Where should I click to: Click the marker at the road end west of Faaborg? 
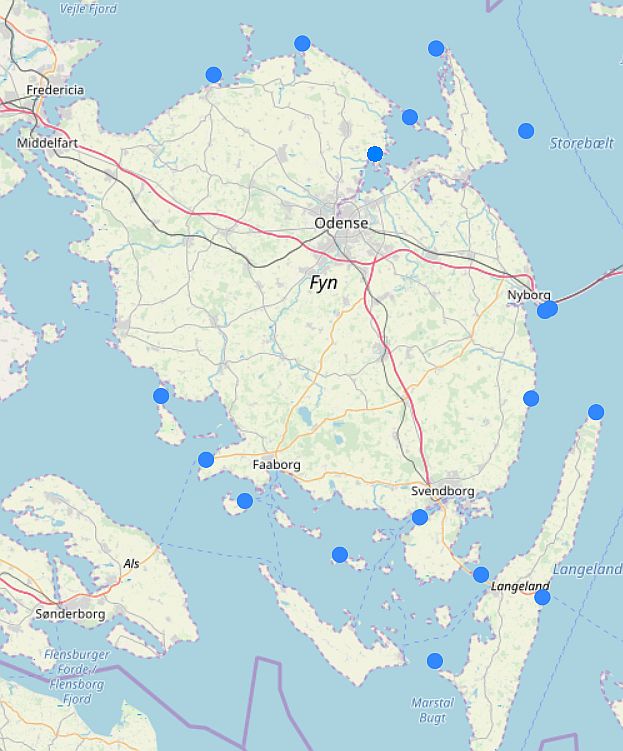point(206,459)
